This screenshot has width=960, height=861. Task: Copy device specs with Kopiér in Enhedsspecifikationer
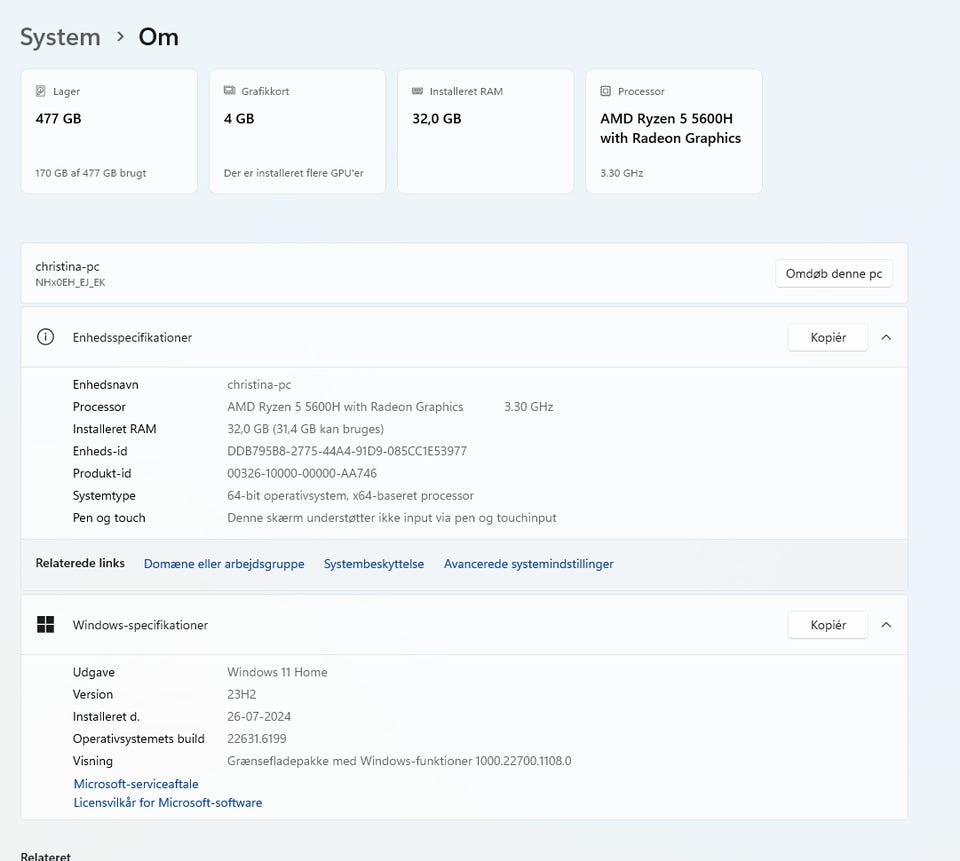[828, 337]
